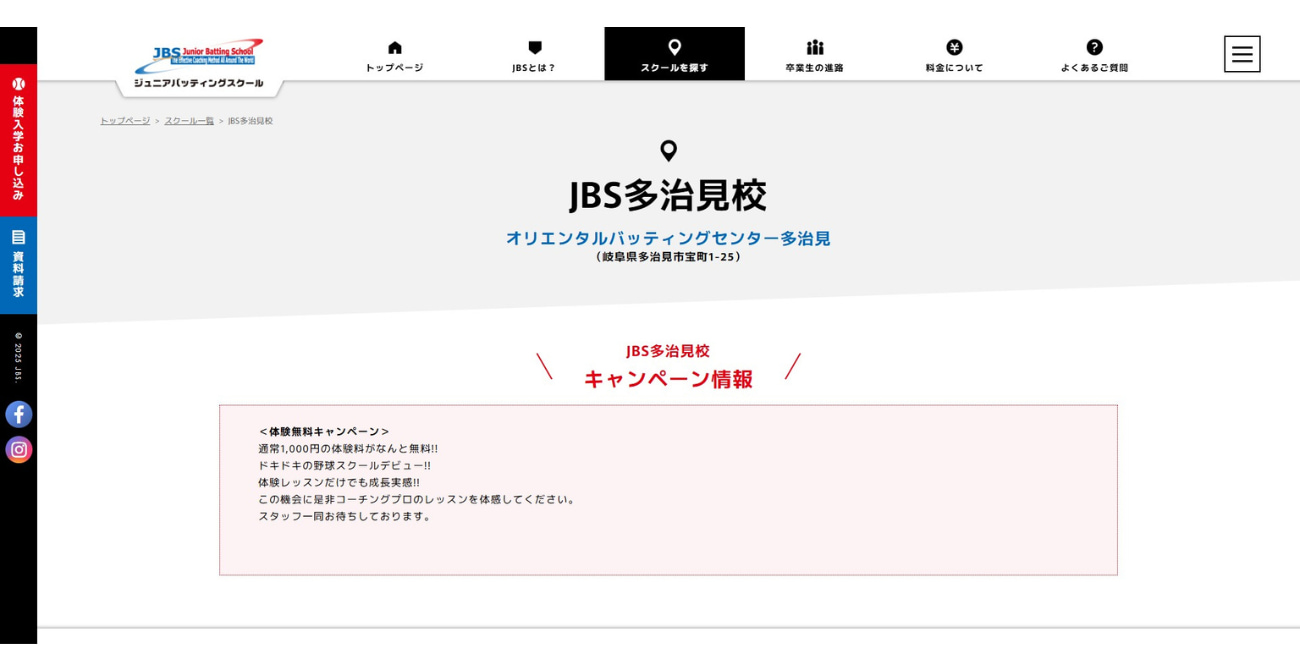This screenshot has height=670, width=1300.
Task: Open Facebook via the sidebar icon
Action: [x=18, y=414]
